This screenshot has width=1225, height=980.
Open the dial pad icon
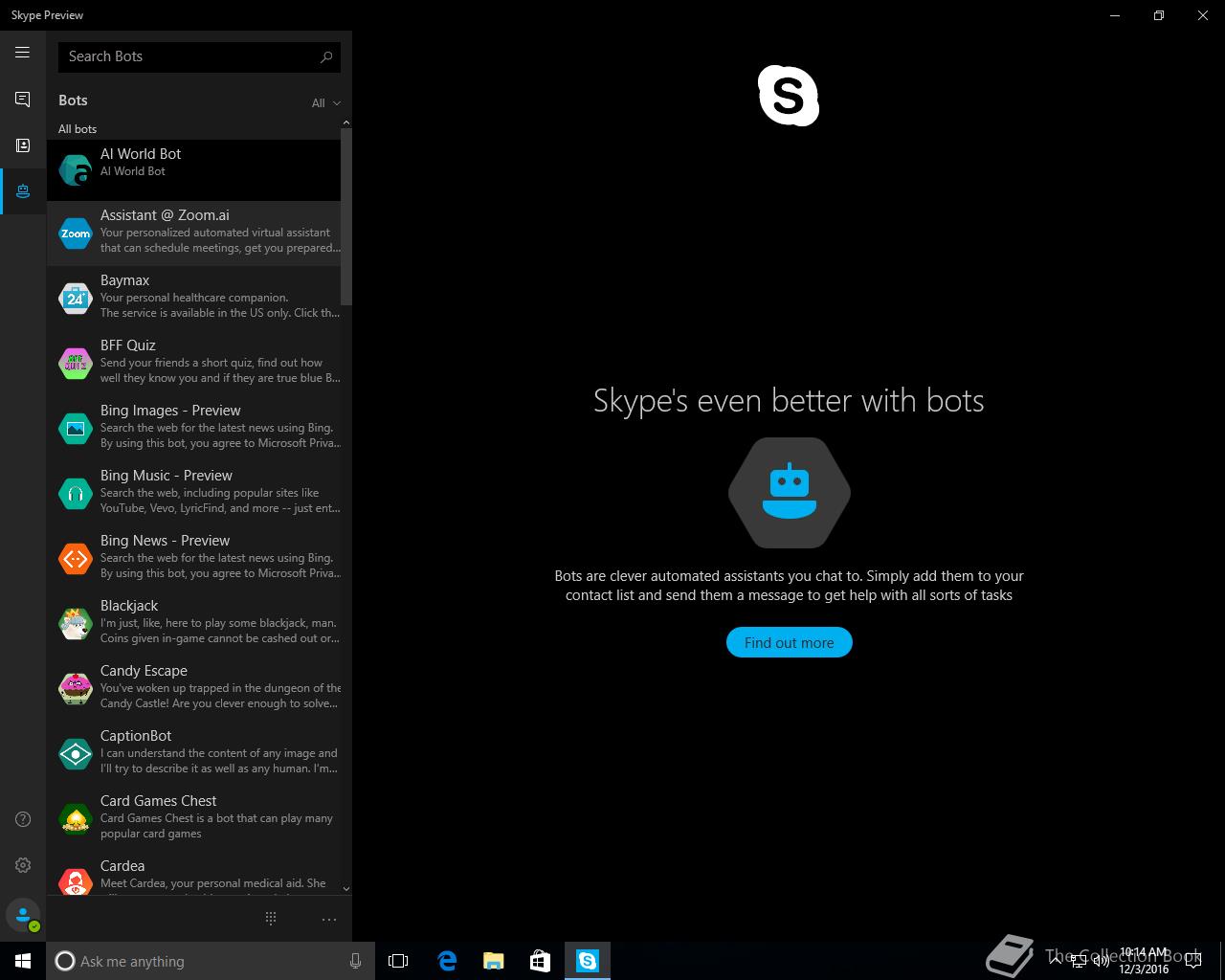pyautogui.click(x=271, y=919)
